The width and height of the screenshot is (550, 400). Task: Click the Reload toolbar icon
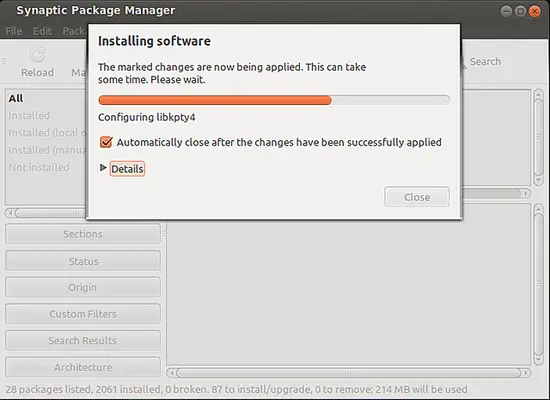coord(38,55)
